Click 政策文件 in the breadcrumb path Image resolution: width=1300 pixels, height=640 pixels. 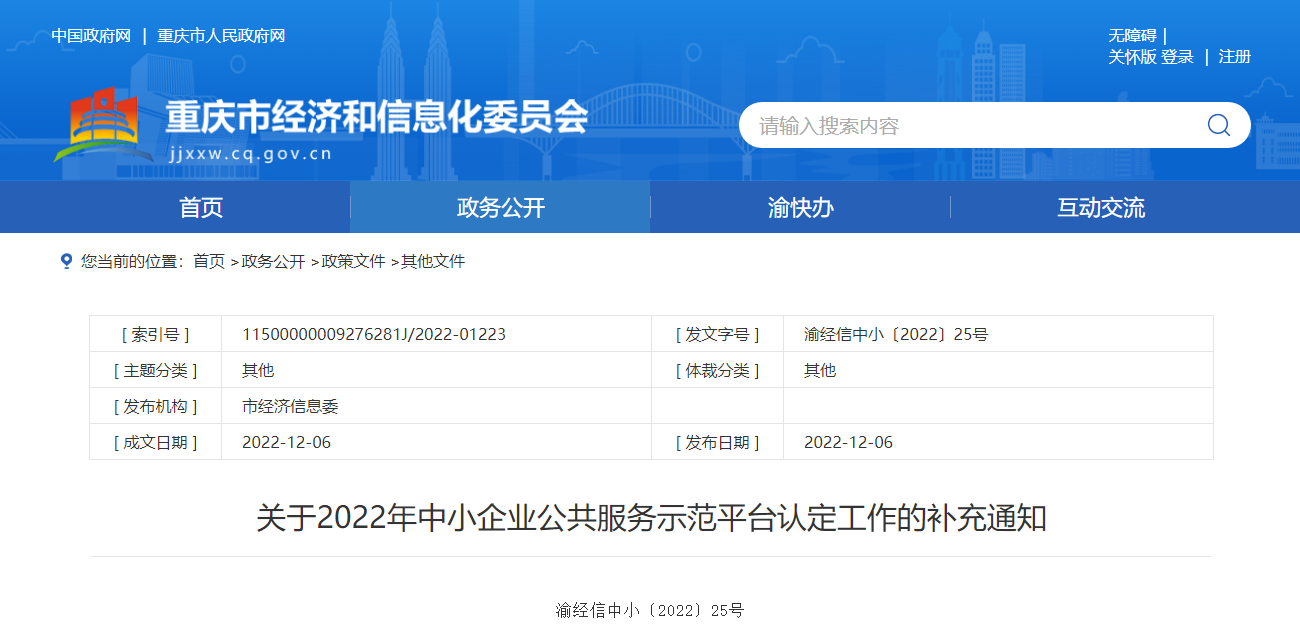353,261
